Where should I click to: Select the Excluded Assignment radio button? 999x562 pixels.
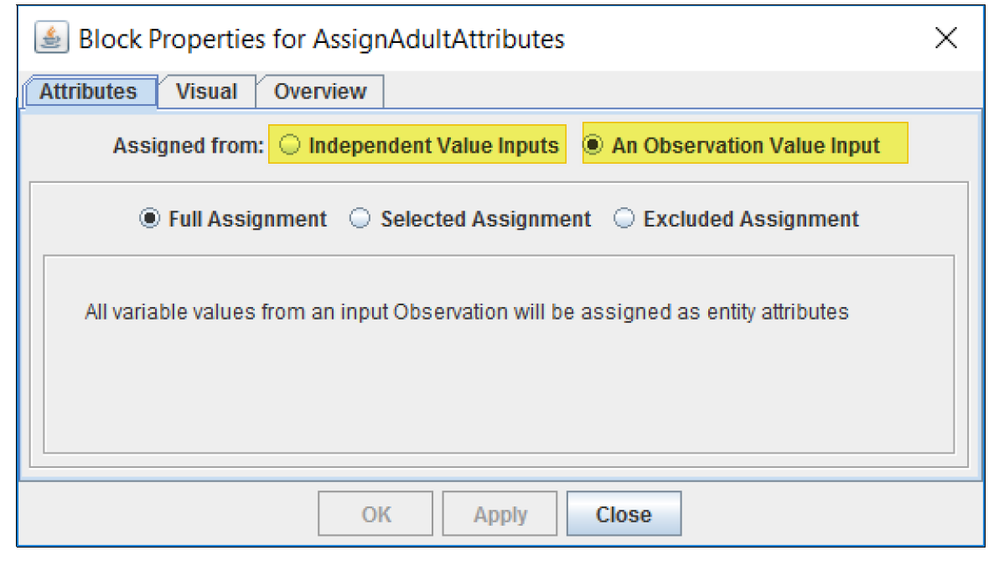624,219
